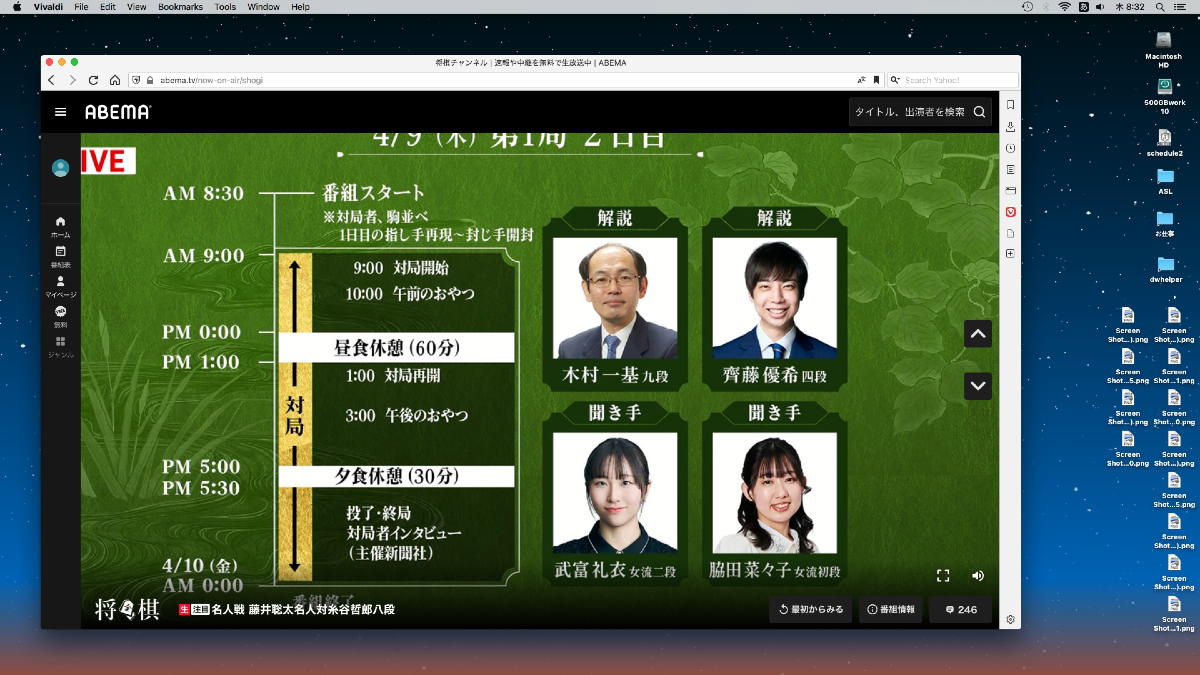Bookmark this page in address bar
The height and width of the screenshot is (675, 1200).
point(876,80)
